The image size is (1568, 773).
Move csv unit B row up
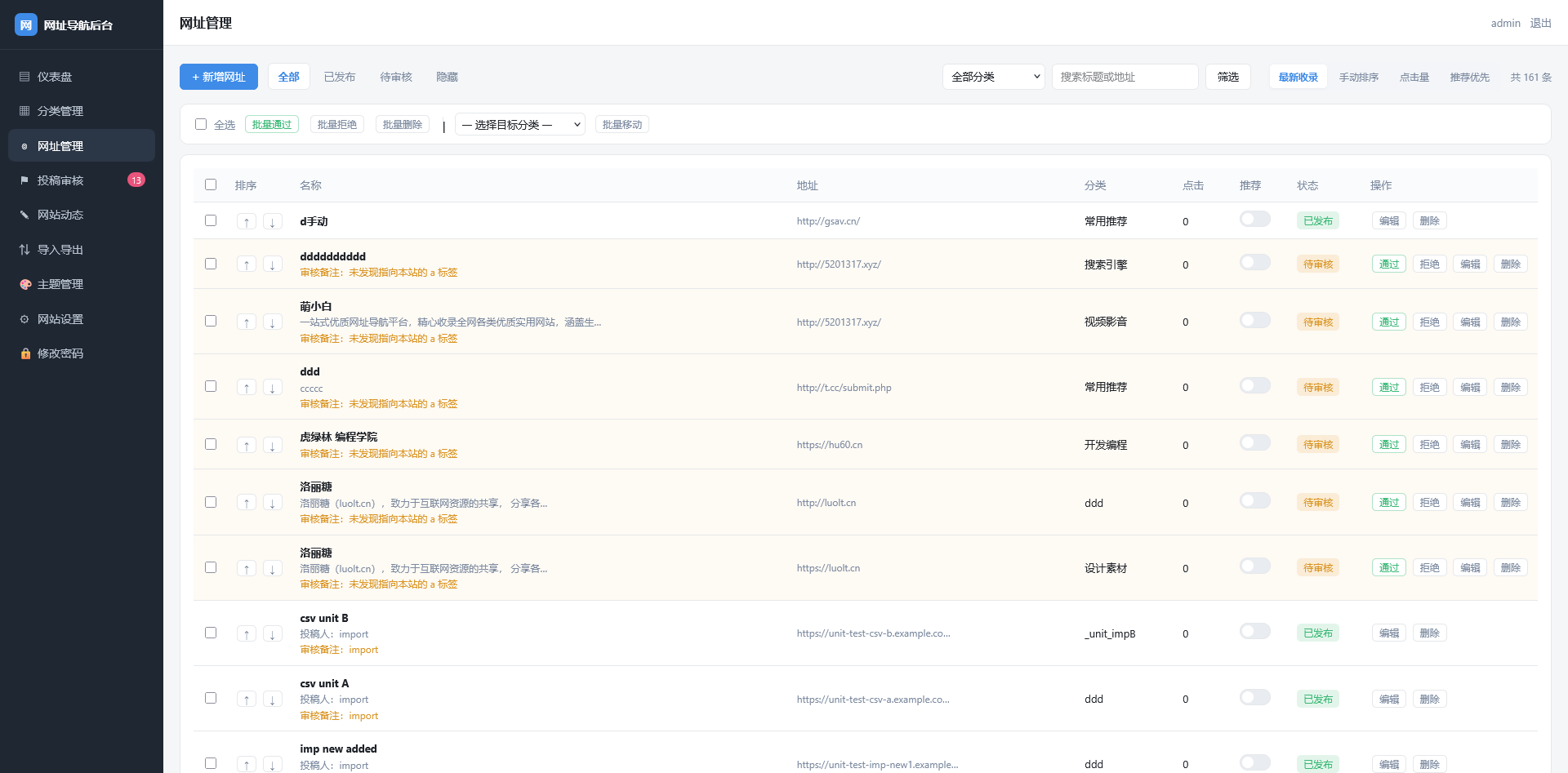coord(247,633)
